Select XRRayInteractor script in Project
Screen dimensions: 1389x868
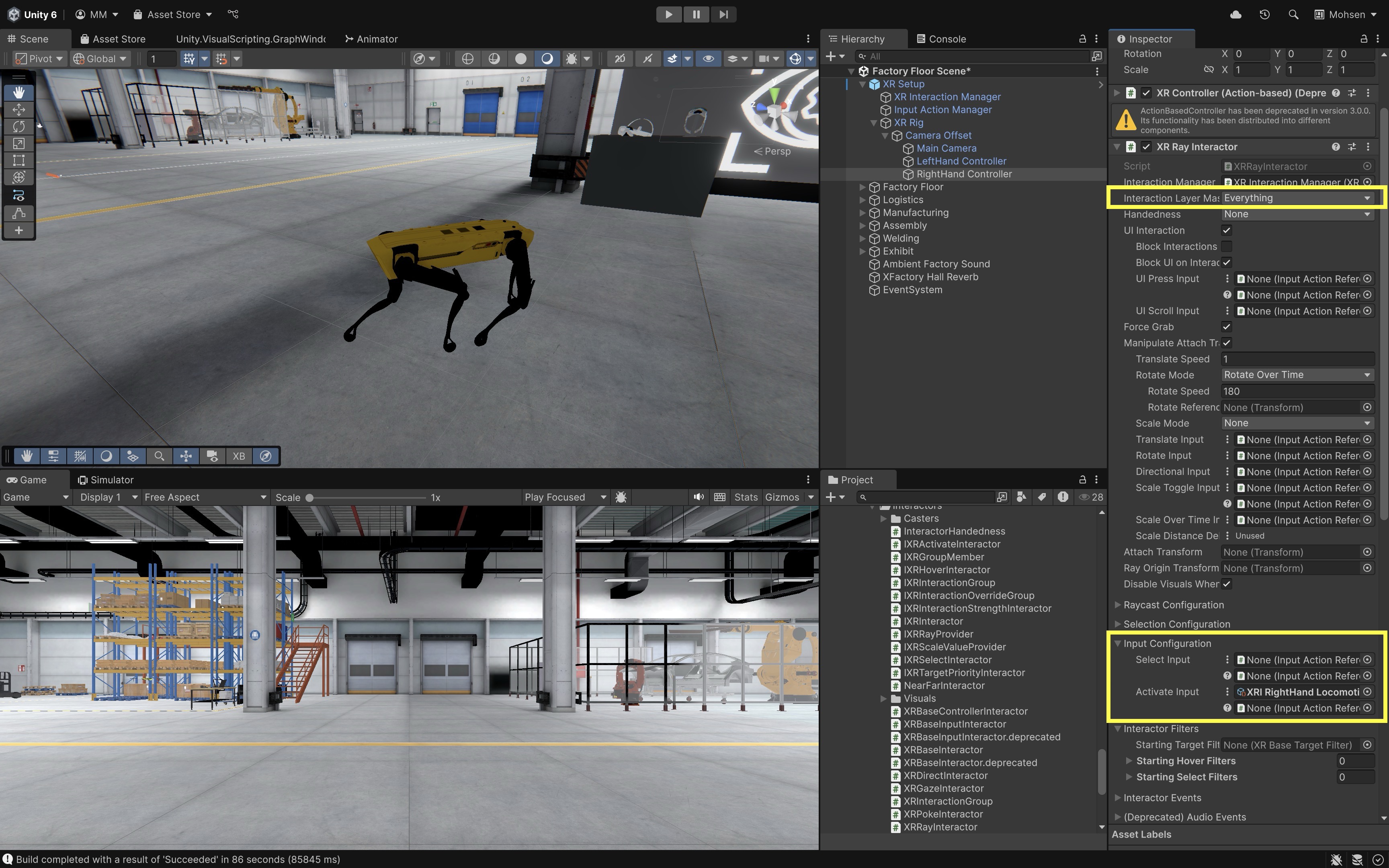[940, 827]
